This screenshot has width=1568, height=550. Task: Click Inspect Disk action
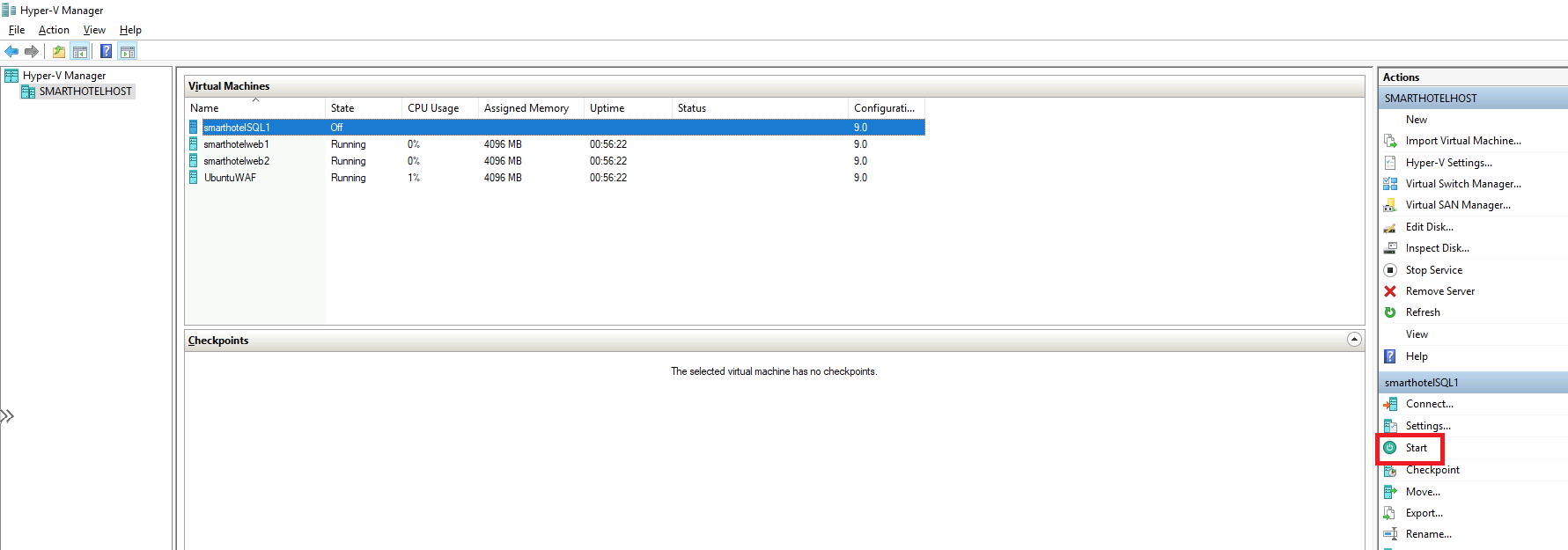tap(1437, 248)
